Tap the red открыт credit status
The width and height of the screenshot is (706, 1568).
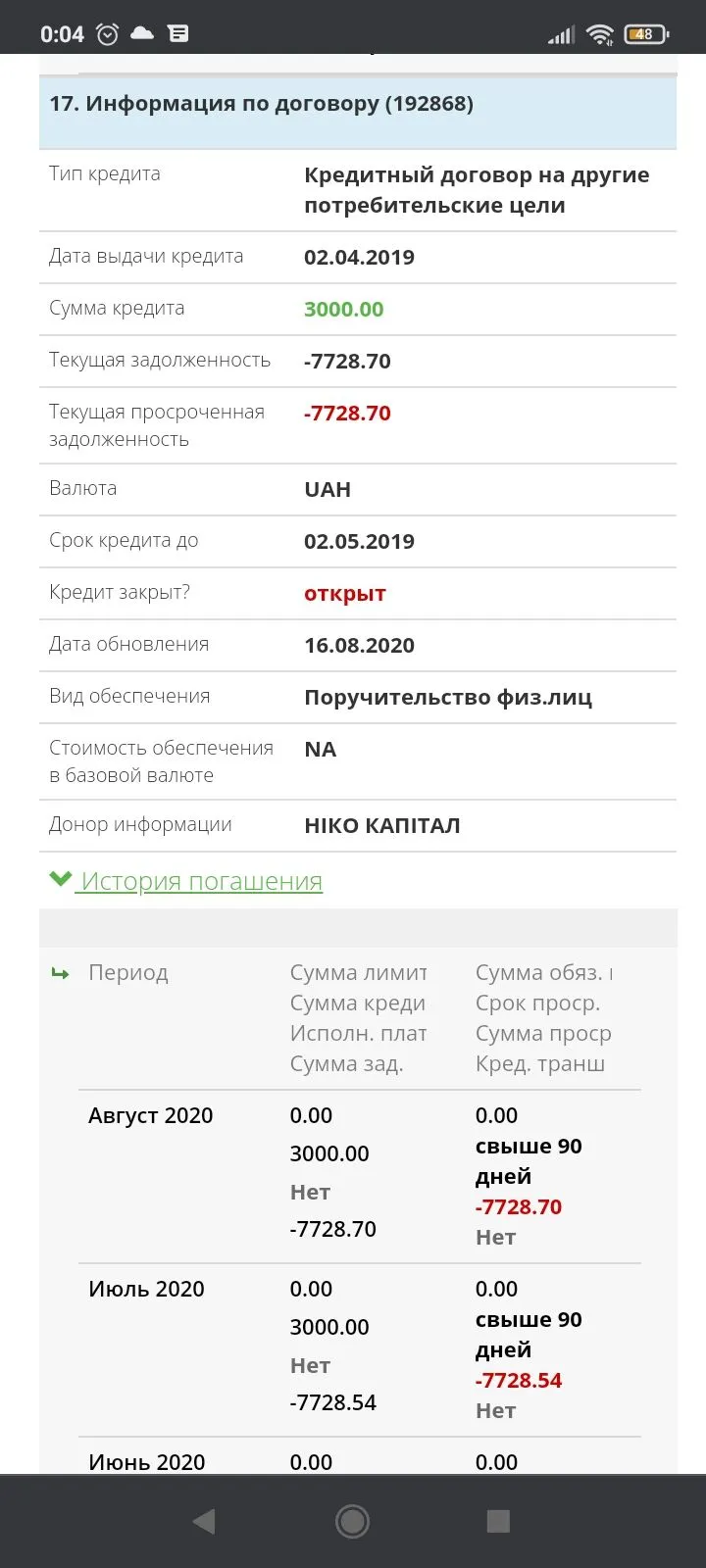point(344,594)
